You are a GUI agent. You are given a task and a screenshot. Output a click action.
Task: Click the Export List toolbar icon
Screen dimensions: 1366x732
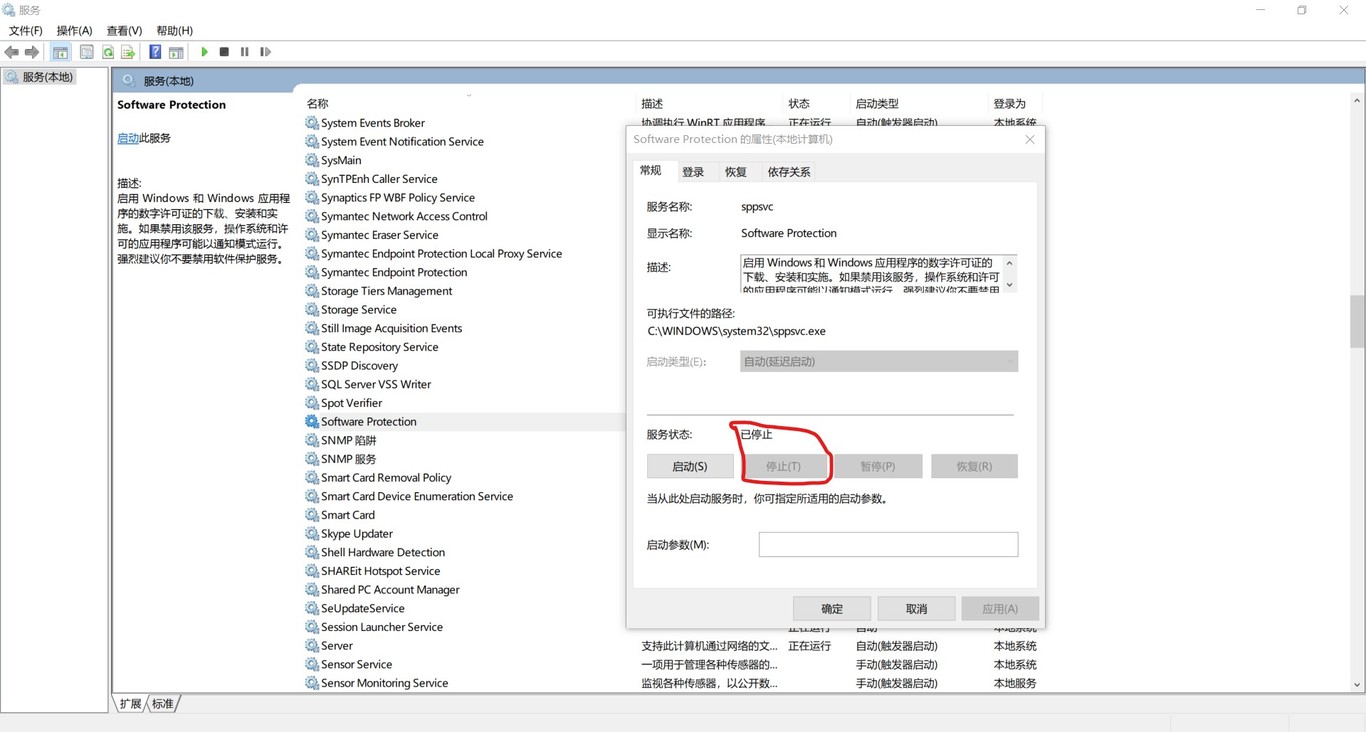[x=128, y=52]
